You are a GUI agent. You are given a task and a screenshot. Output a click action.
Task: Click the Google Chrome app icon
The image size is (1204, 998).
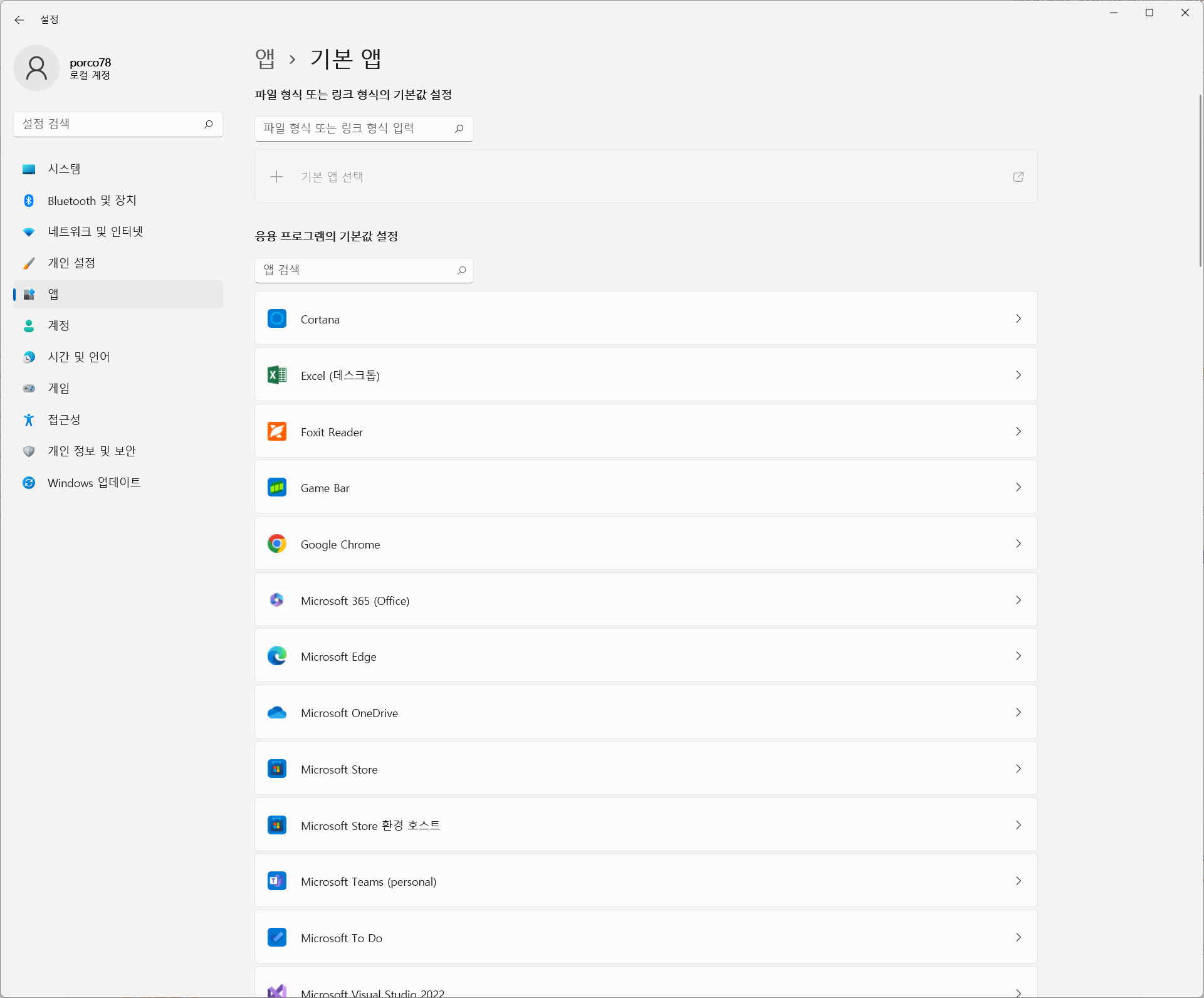(277, 544)
